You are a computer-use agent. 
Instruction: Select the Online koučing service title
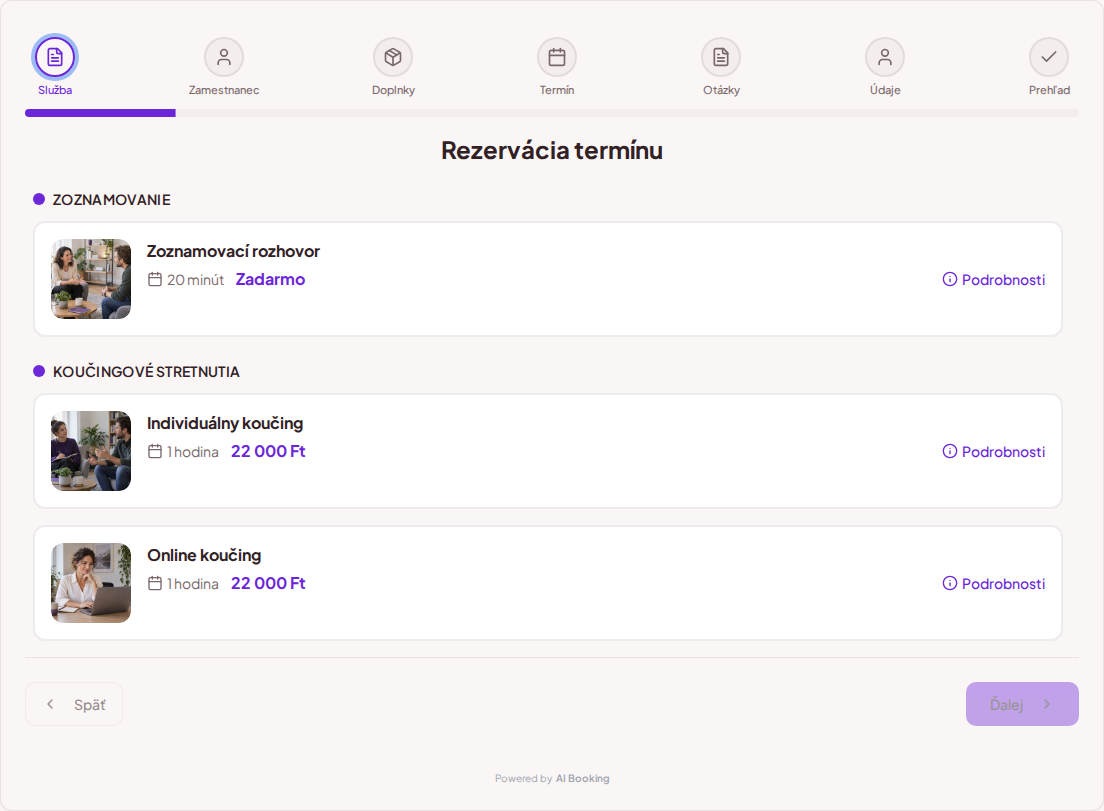coord(204,555)
